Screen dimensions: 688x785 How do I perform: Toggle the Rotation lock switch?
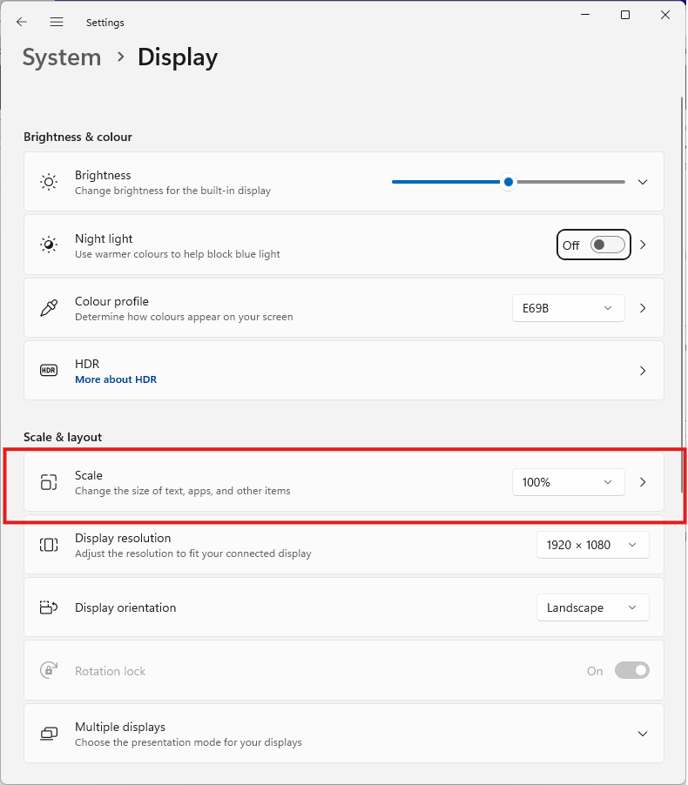coord(632,671)
